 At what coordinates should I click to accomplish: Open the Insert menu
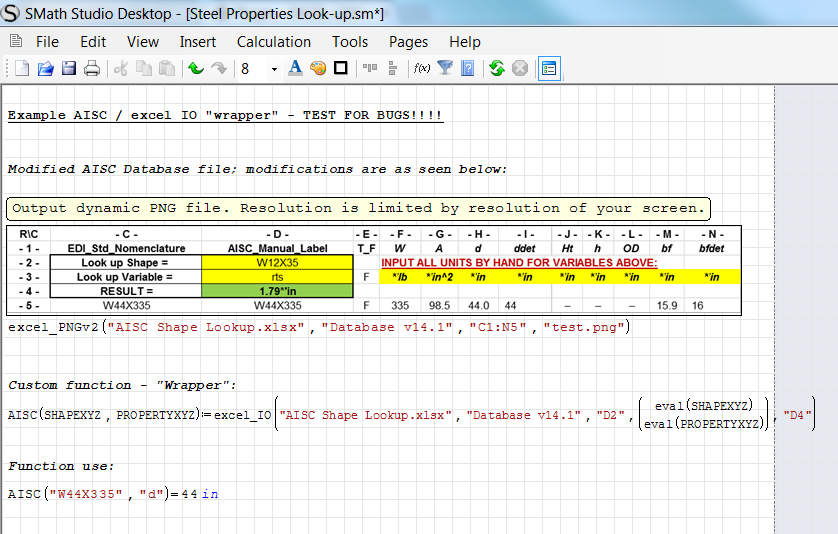click(x=198, y=42)
